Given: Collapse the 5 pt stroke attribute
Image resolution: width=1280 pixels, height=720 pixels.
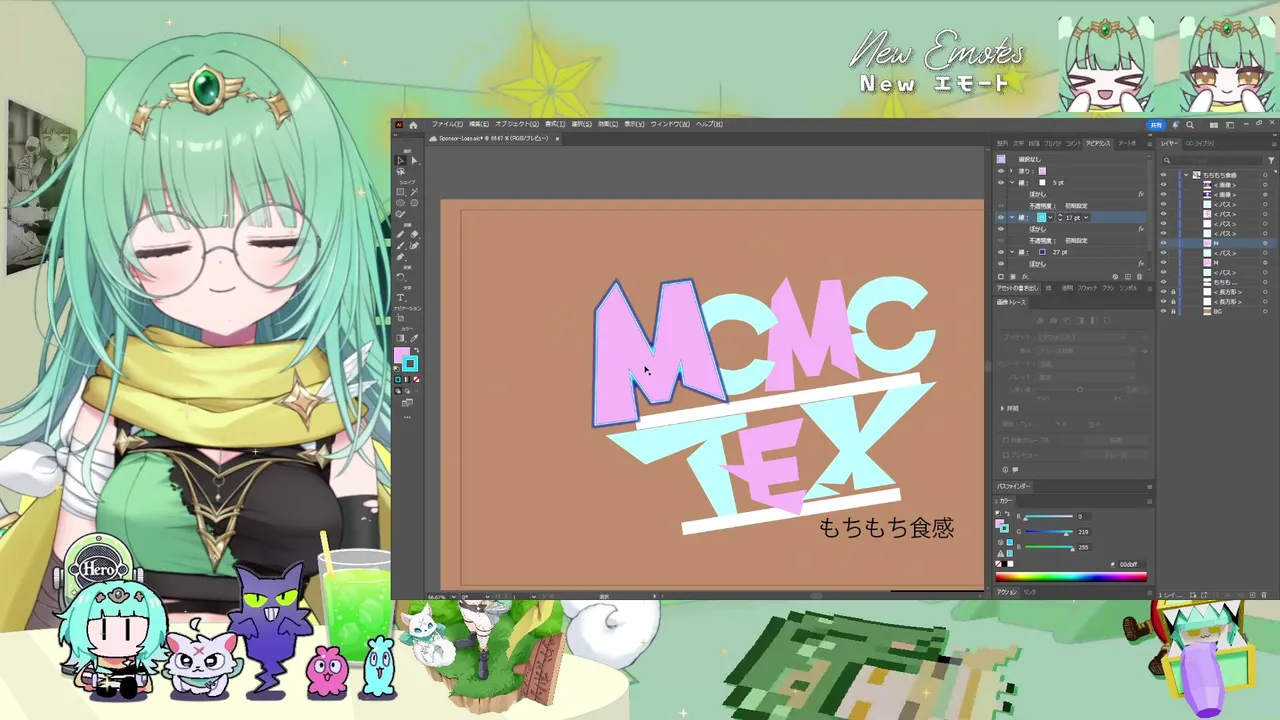Looking at the screenshot, I should point(1012,183).
